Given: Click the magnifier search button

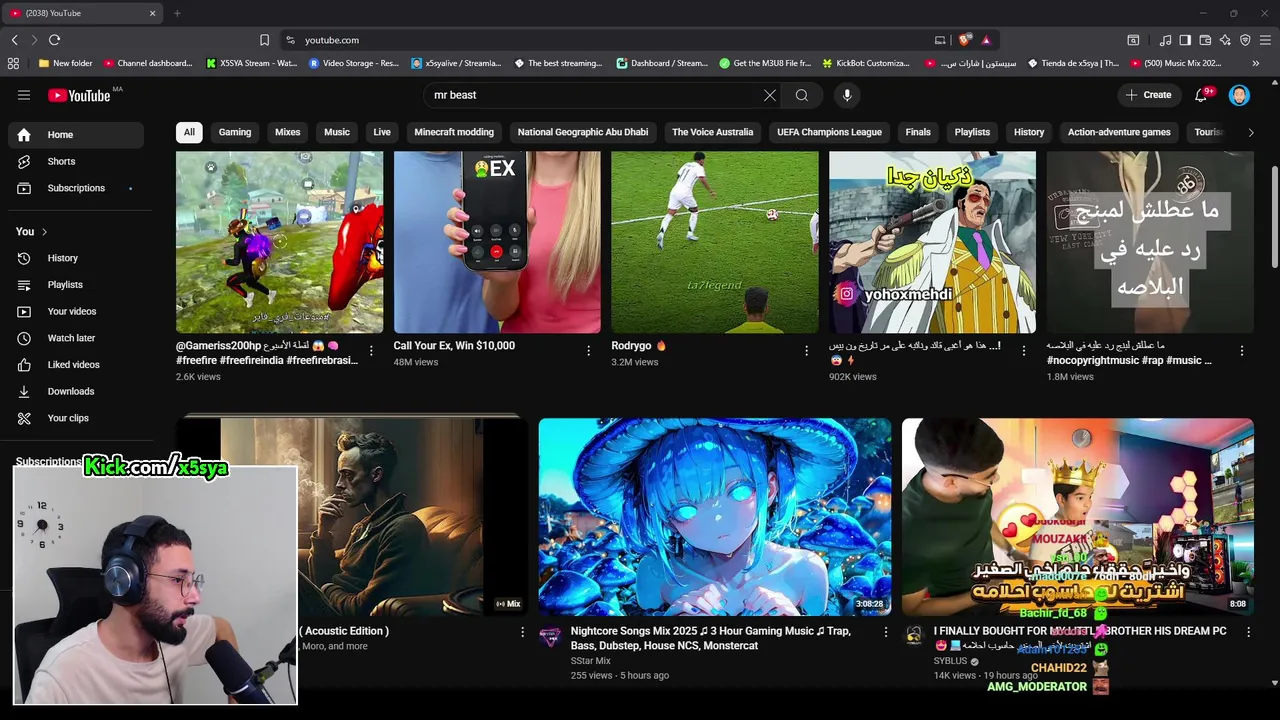Looking at the screenshot, I should click(802, 95).
